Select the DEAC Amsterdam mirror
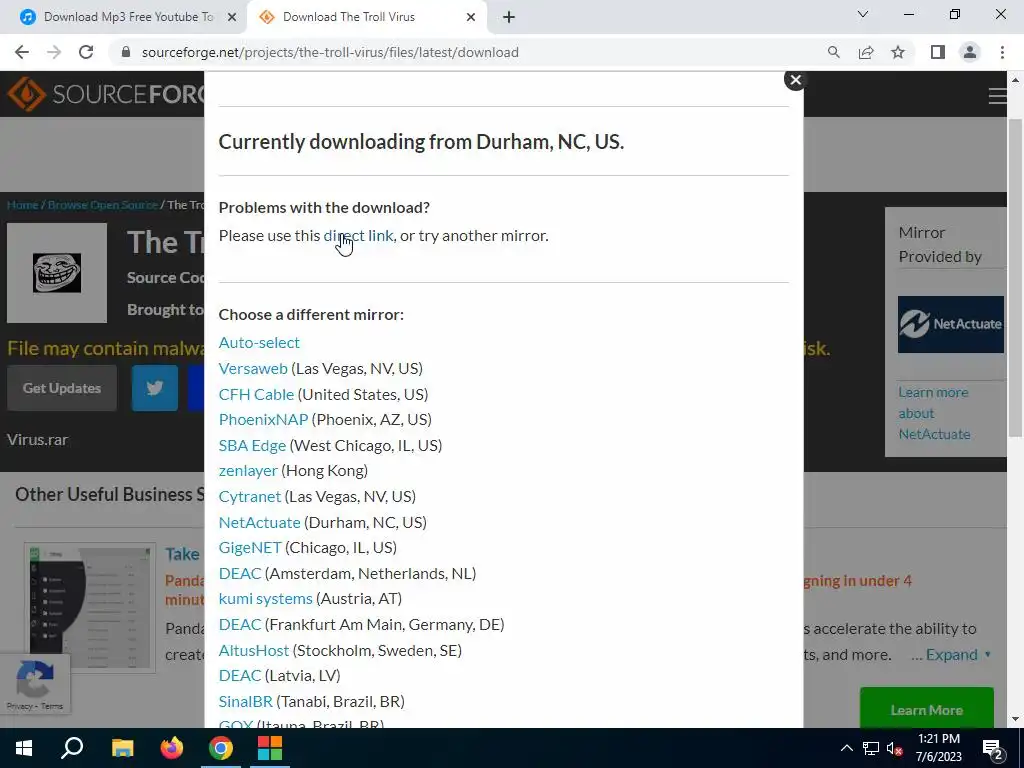Screen dimensions: 1024x768 coord(240,573)
